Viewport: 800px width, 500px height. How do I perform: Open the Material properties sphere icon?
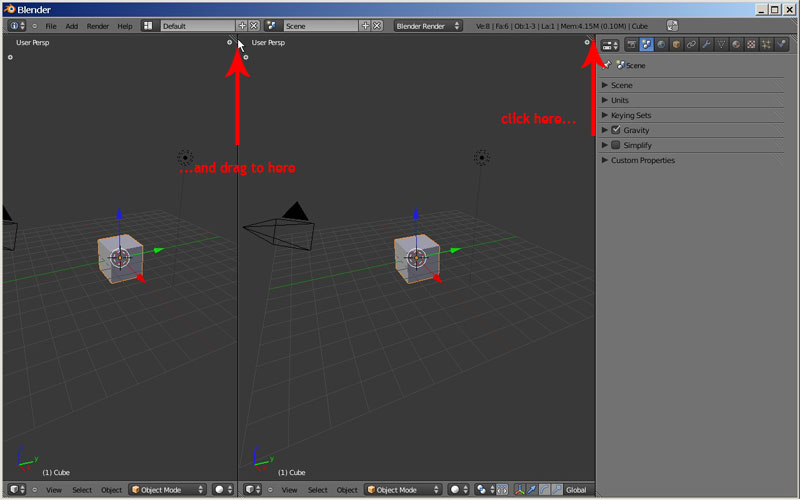coord(736,45)
